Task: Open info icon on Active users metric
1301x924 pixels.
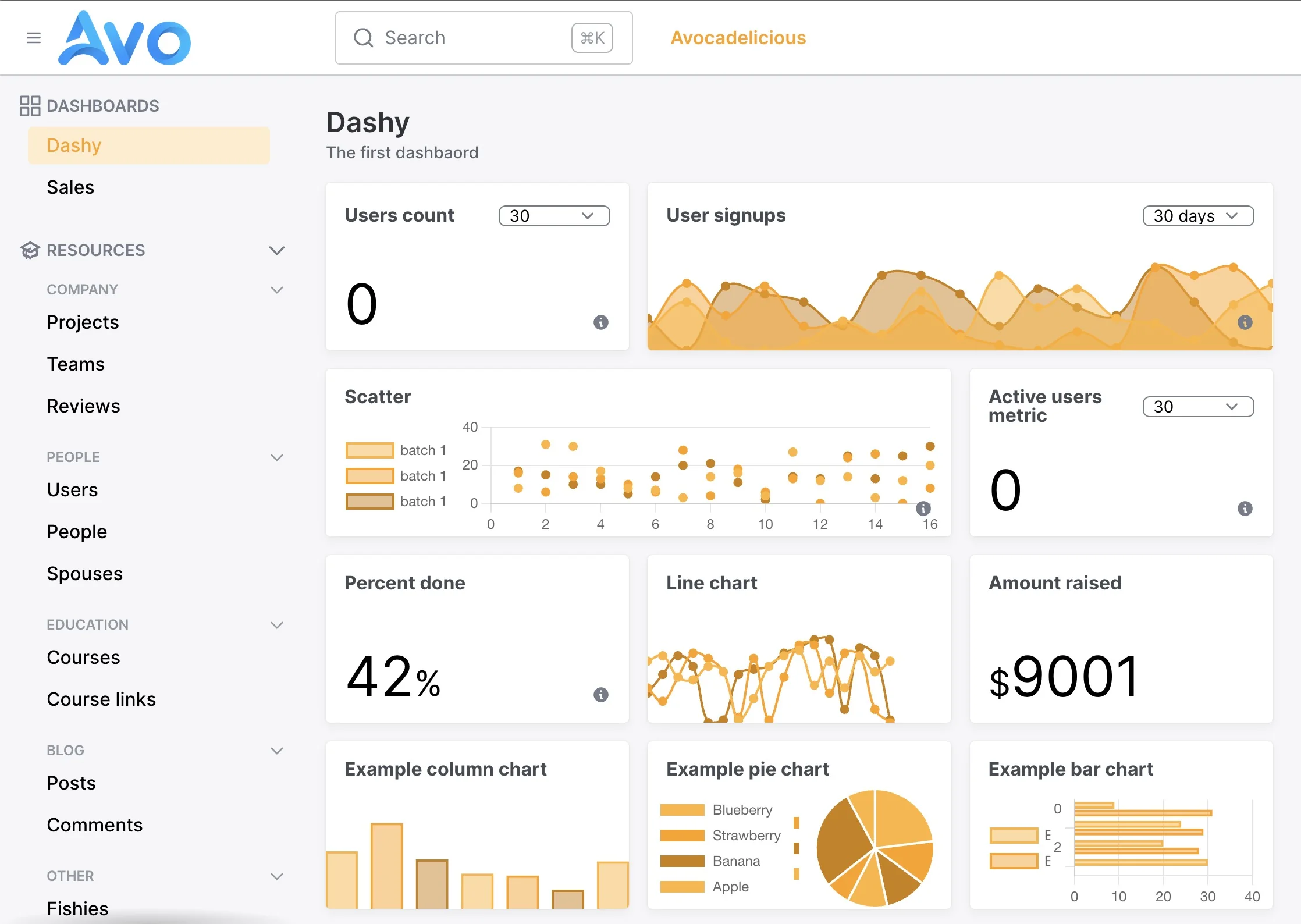Action: (x=1245, y=509)
